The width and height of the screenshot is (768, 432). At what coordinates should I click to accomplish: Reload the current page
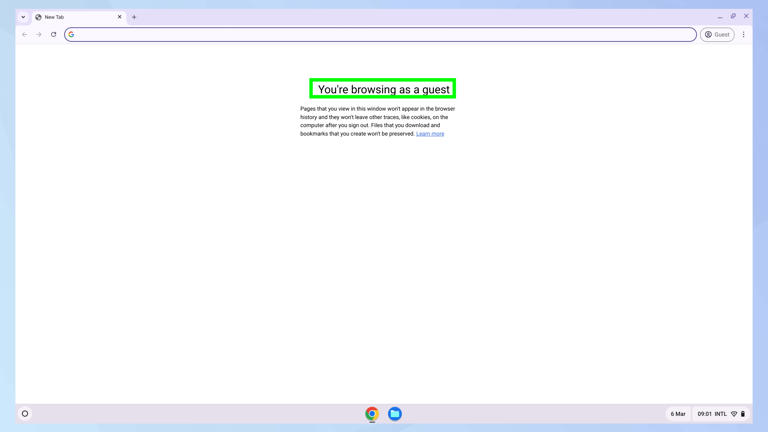[54, 35]
